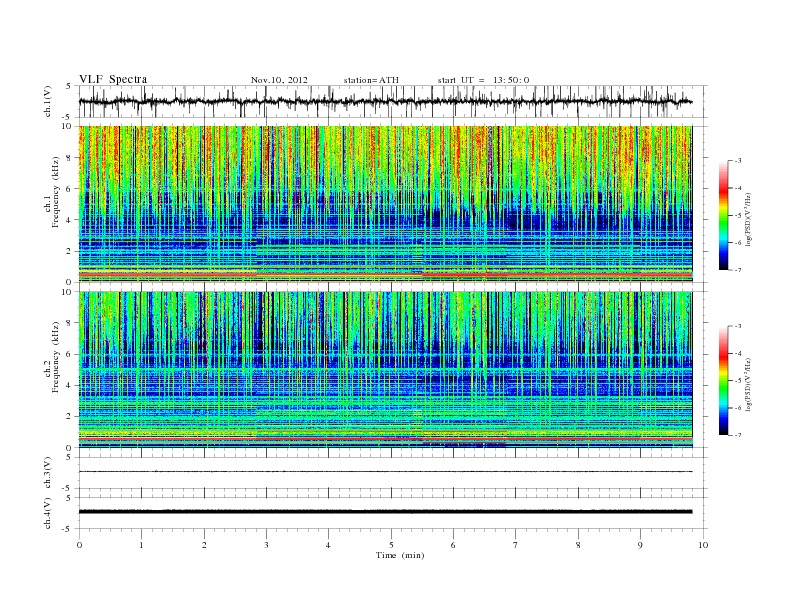This screenshot has width=792, height=612.
Task: Click the -6 tick on ch.2 colorbar
Action: 737,408
